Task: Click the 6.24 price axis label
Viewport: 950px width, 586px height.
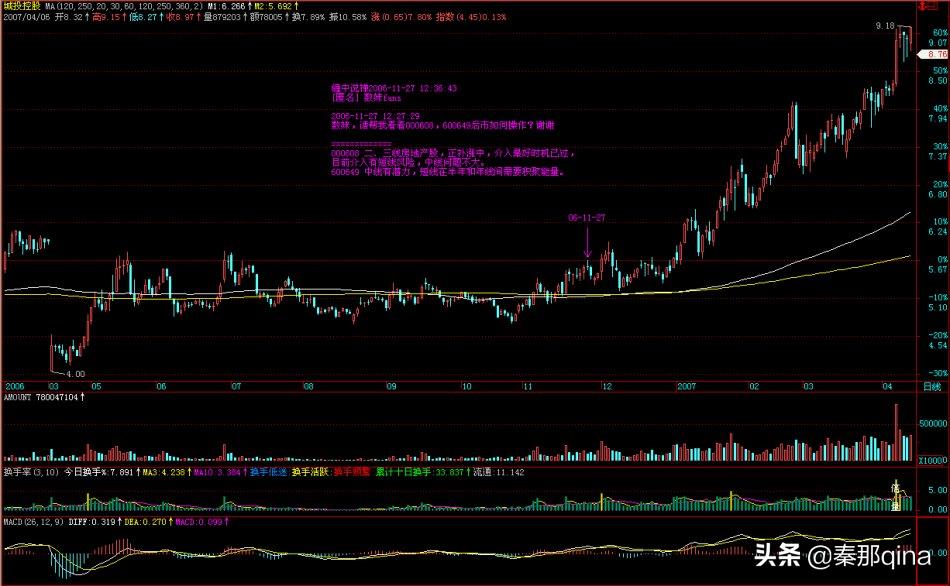Action: pyautogui.click(x=938, y=232)
